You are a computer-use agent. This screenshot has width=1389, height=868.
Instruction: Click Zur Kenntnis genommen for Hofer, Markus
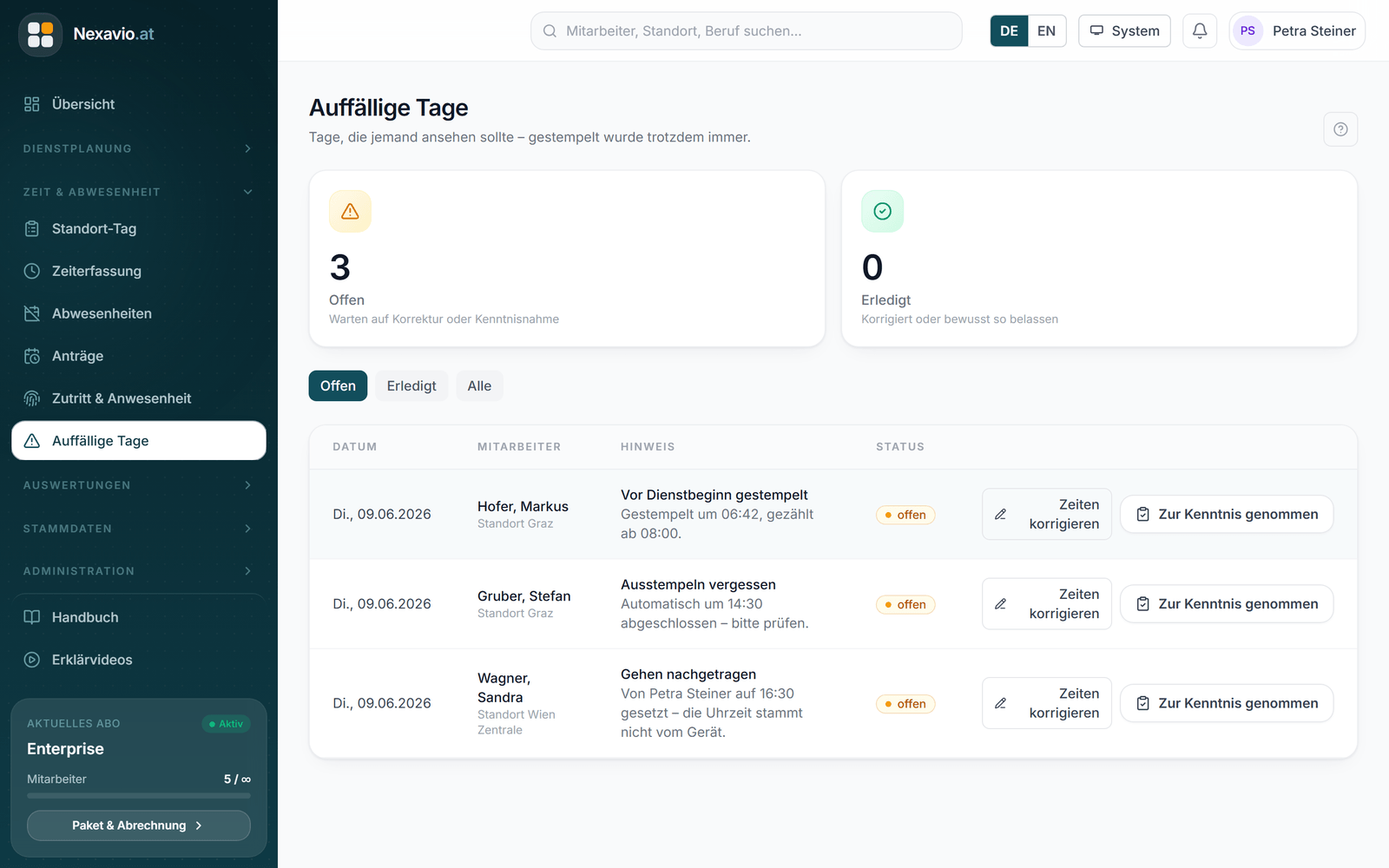pyautogui.click(x=1227, y=515)
